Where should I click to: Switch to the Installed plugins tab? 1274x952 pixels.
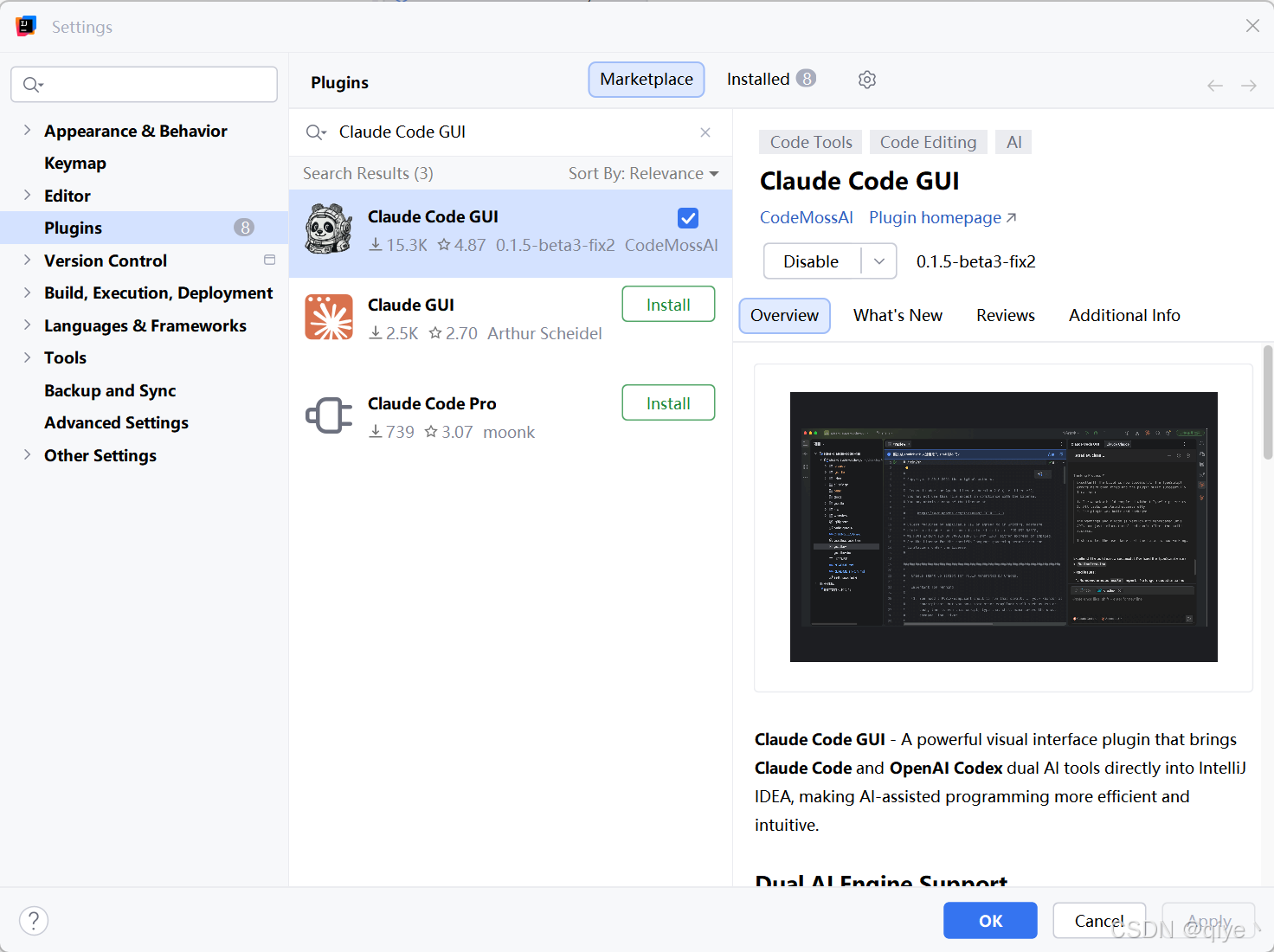(771, 80)
